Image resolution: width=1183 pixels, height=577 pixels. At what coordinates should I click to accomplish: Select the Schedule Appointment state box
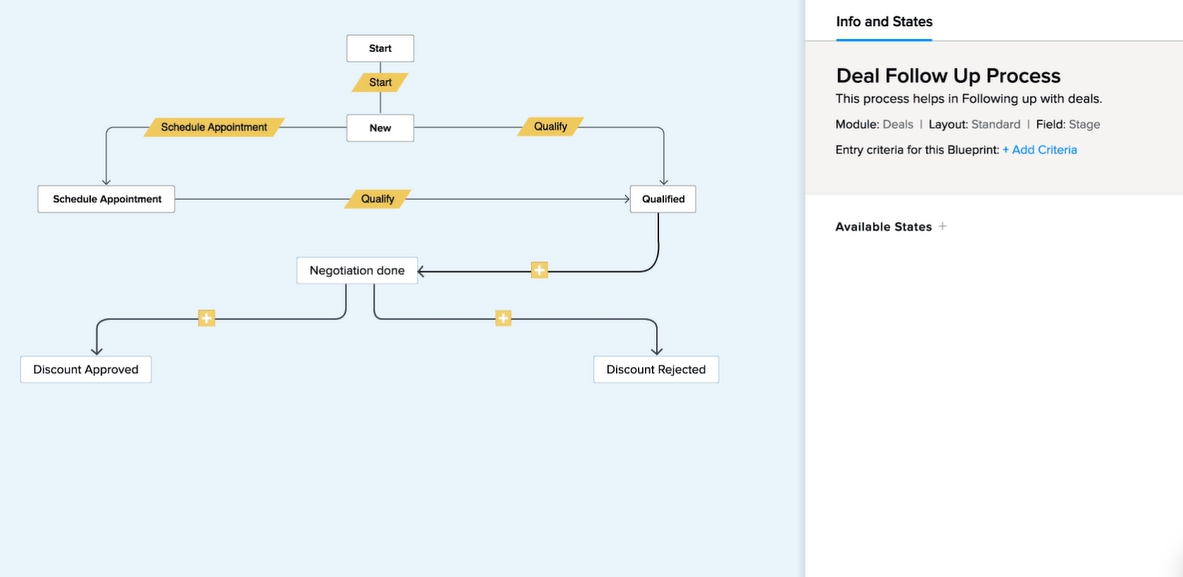[x=106, y=199]
